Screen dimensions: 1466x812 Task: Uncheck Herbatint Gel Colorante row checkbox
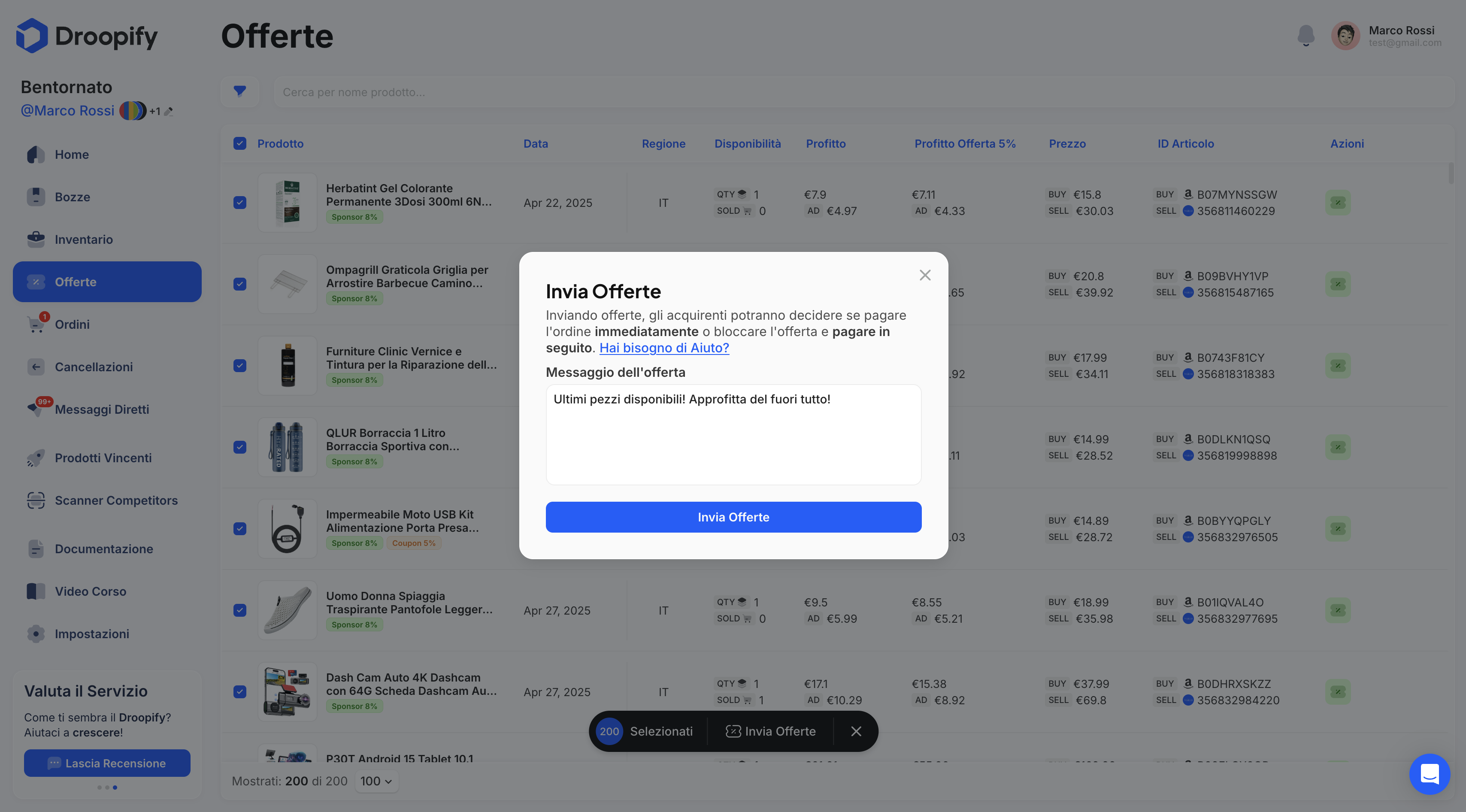(x=239, y=203)
